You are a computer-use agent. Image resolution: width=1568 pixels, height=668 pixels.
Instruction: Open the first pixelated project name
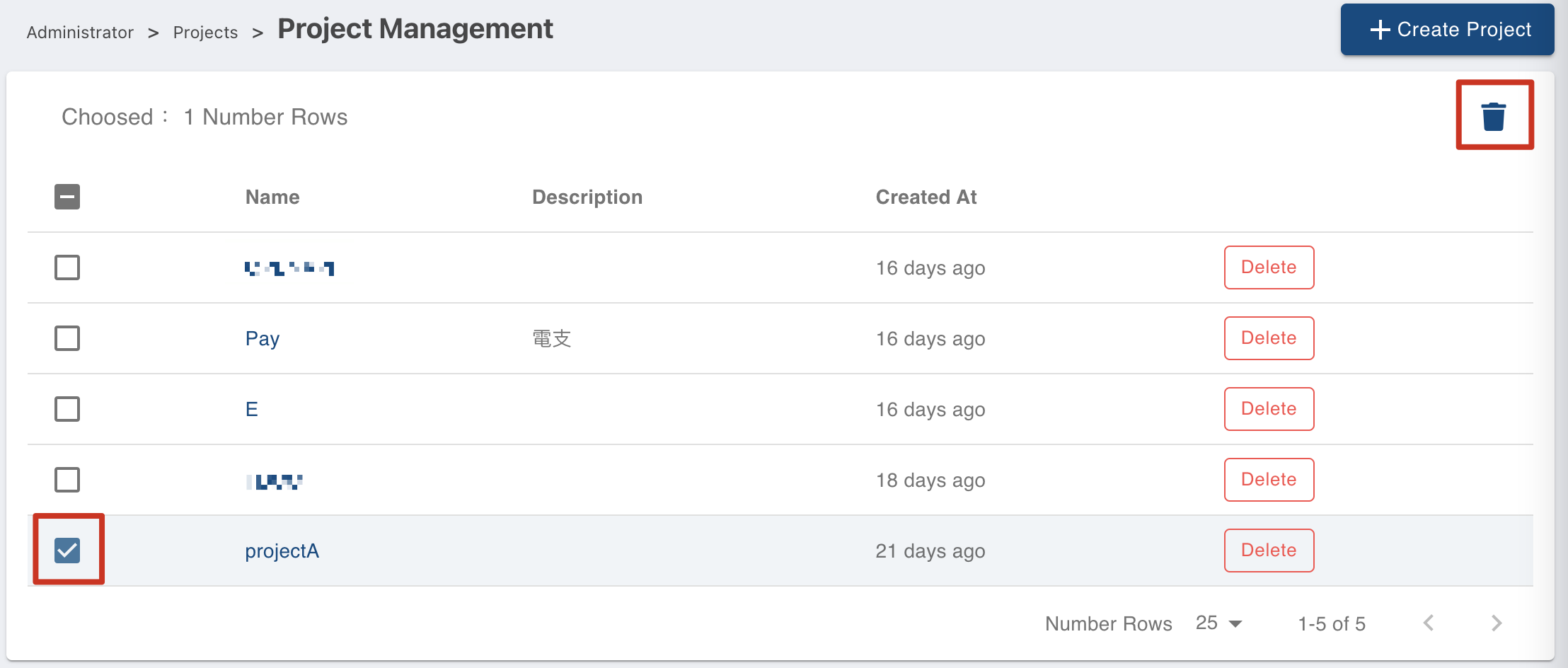(289, 268)
